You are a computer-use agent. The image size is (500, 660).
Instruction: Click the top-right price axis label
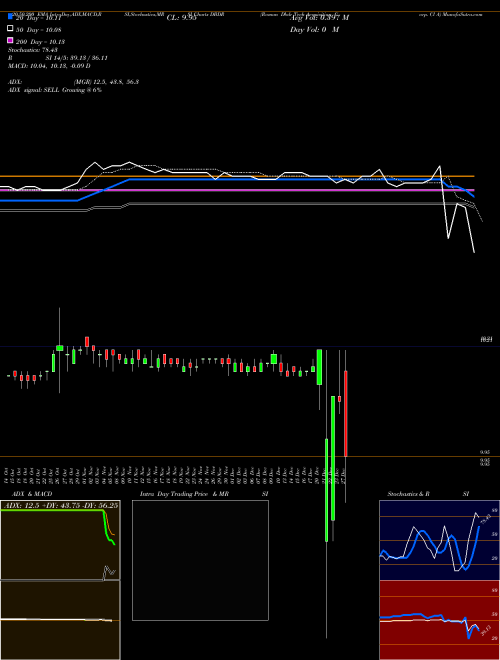click(x=486, y=339)
